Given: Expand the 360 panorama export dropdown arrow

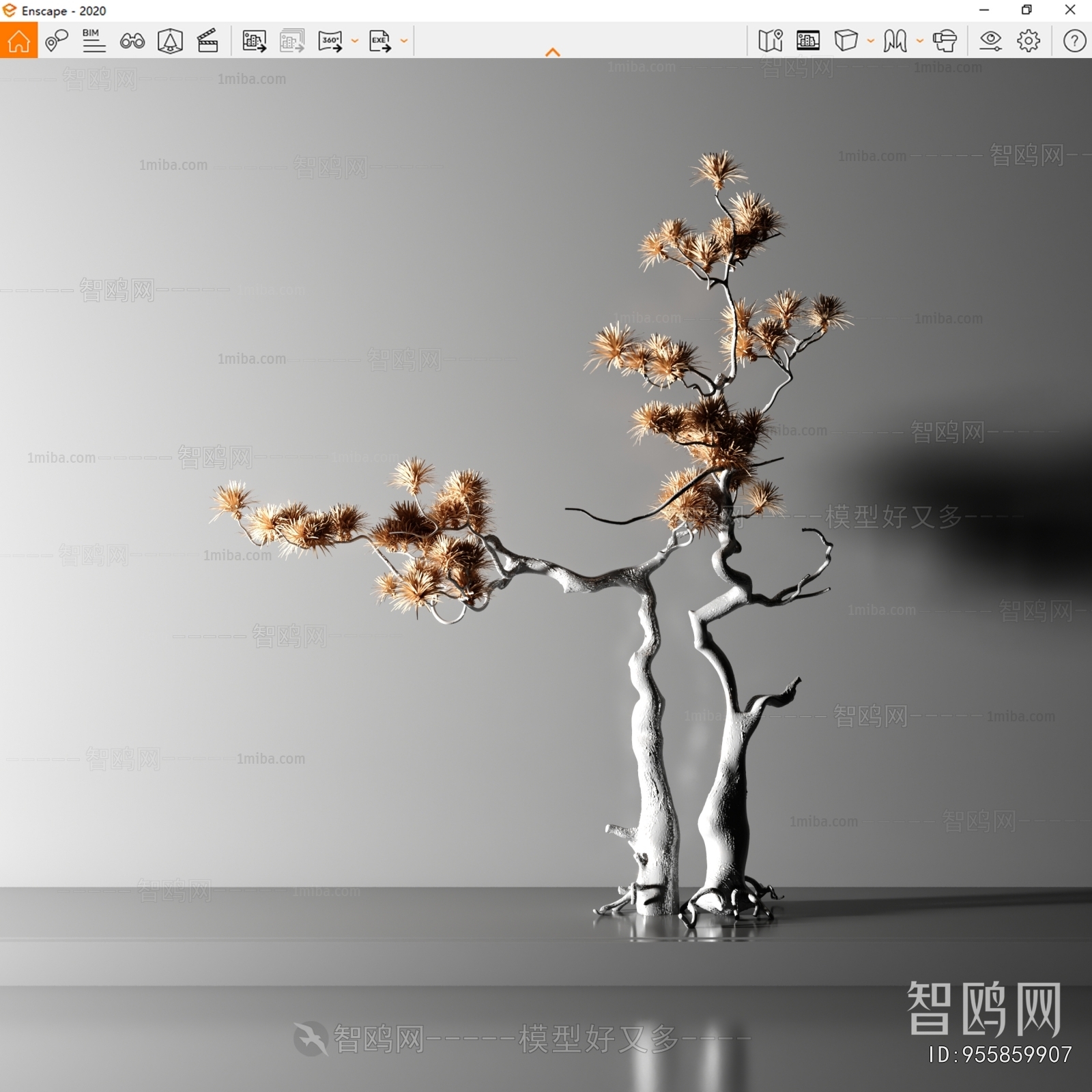Looking at the screenshot, I should coord(355,41).
